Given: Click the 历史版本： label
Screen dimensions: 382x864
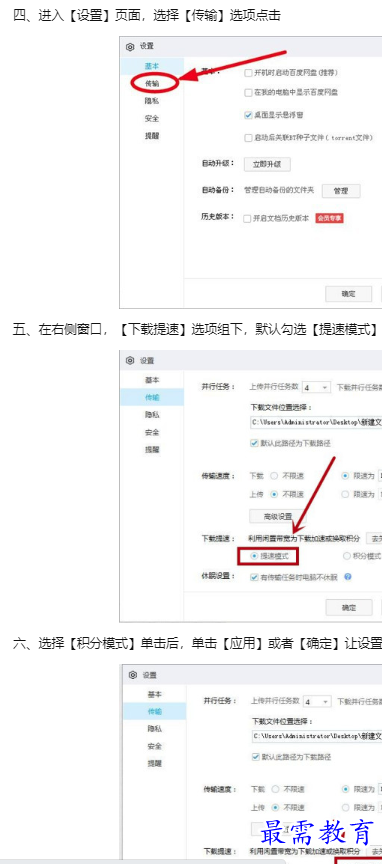Looking at the screenshot, I should click(x=218, y=218).
